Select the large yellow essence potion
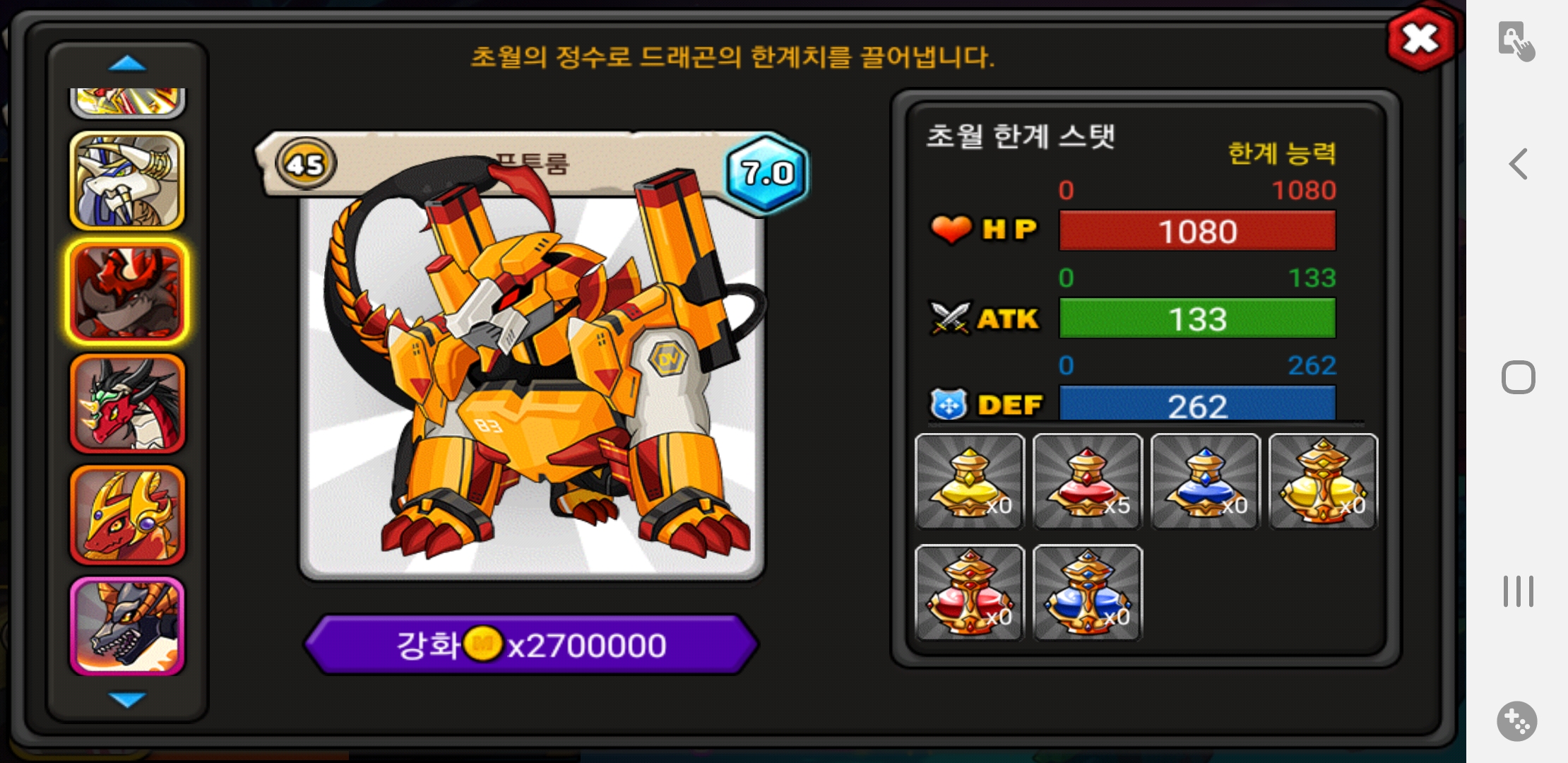The image size is (1568, 763). click(1323, 481)
